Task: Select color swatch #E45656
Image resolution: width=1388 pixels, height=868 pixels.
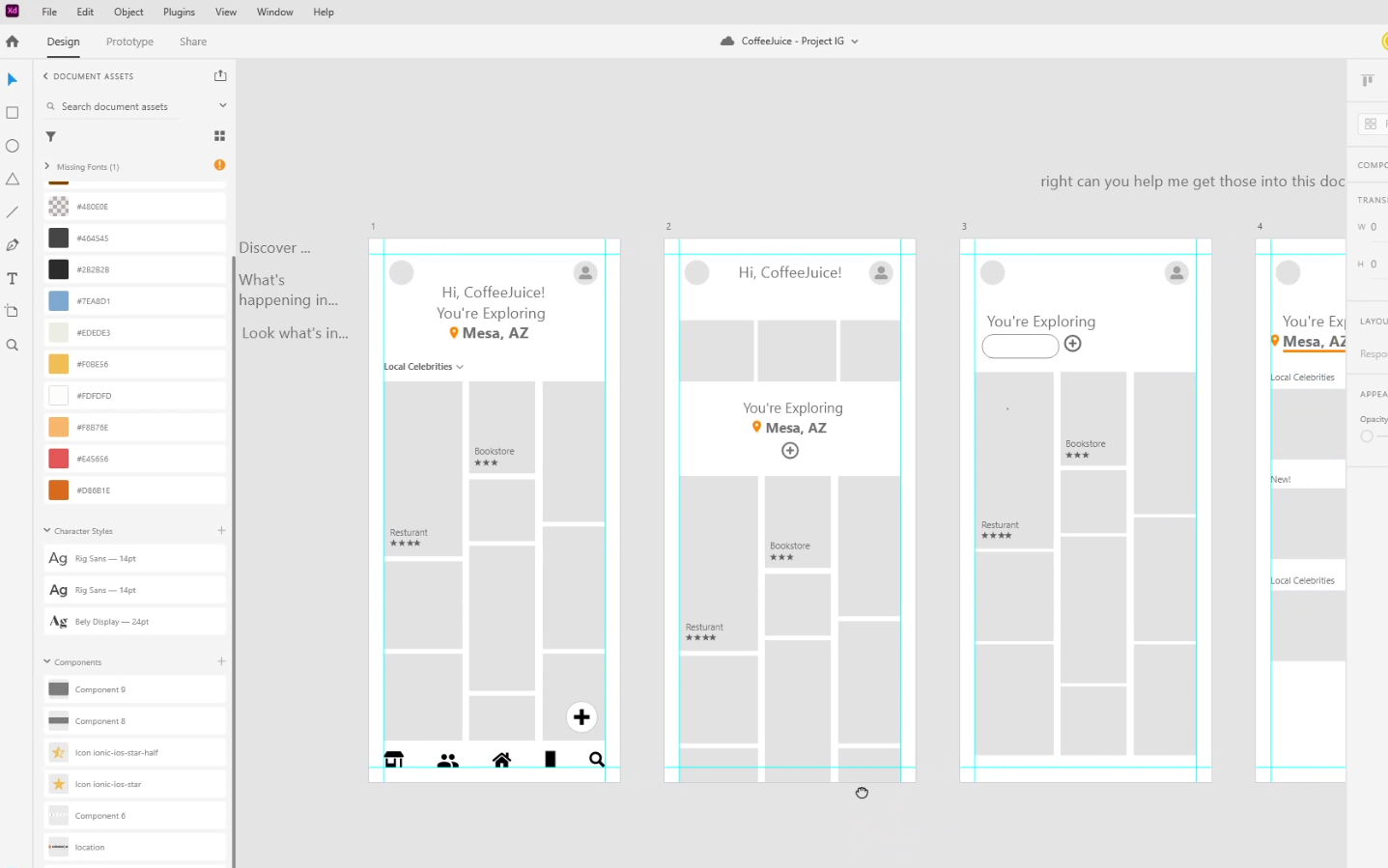Action: 59,459
